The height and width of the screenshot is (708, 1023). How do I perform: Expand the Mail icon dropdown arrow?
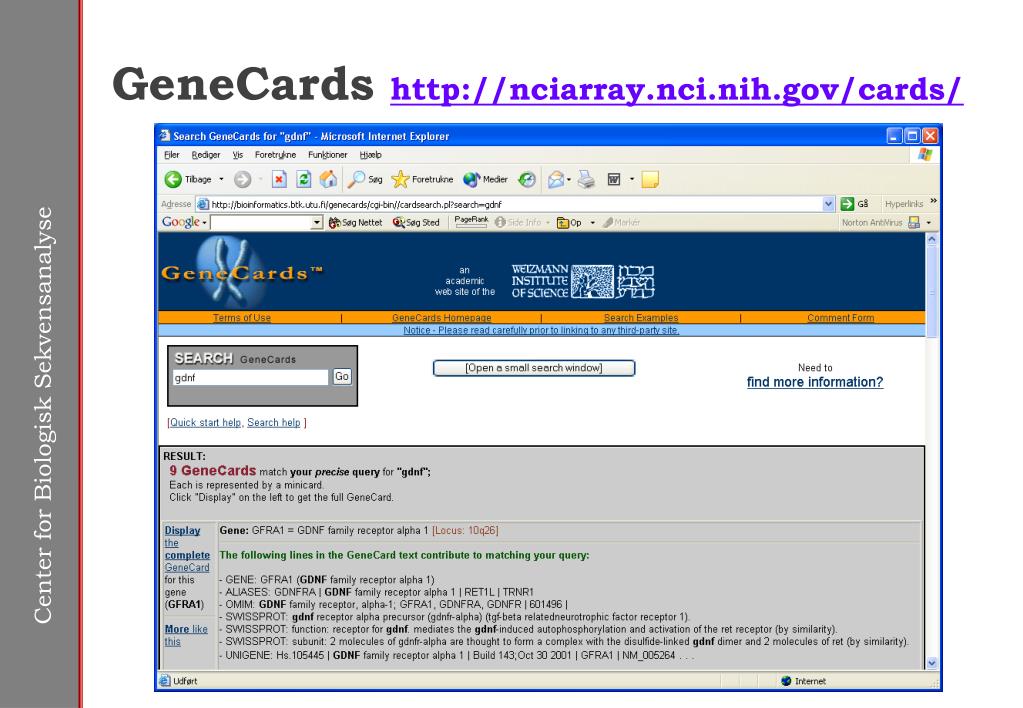coord(569,179)
